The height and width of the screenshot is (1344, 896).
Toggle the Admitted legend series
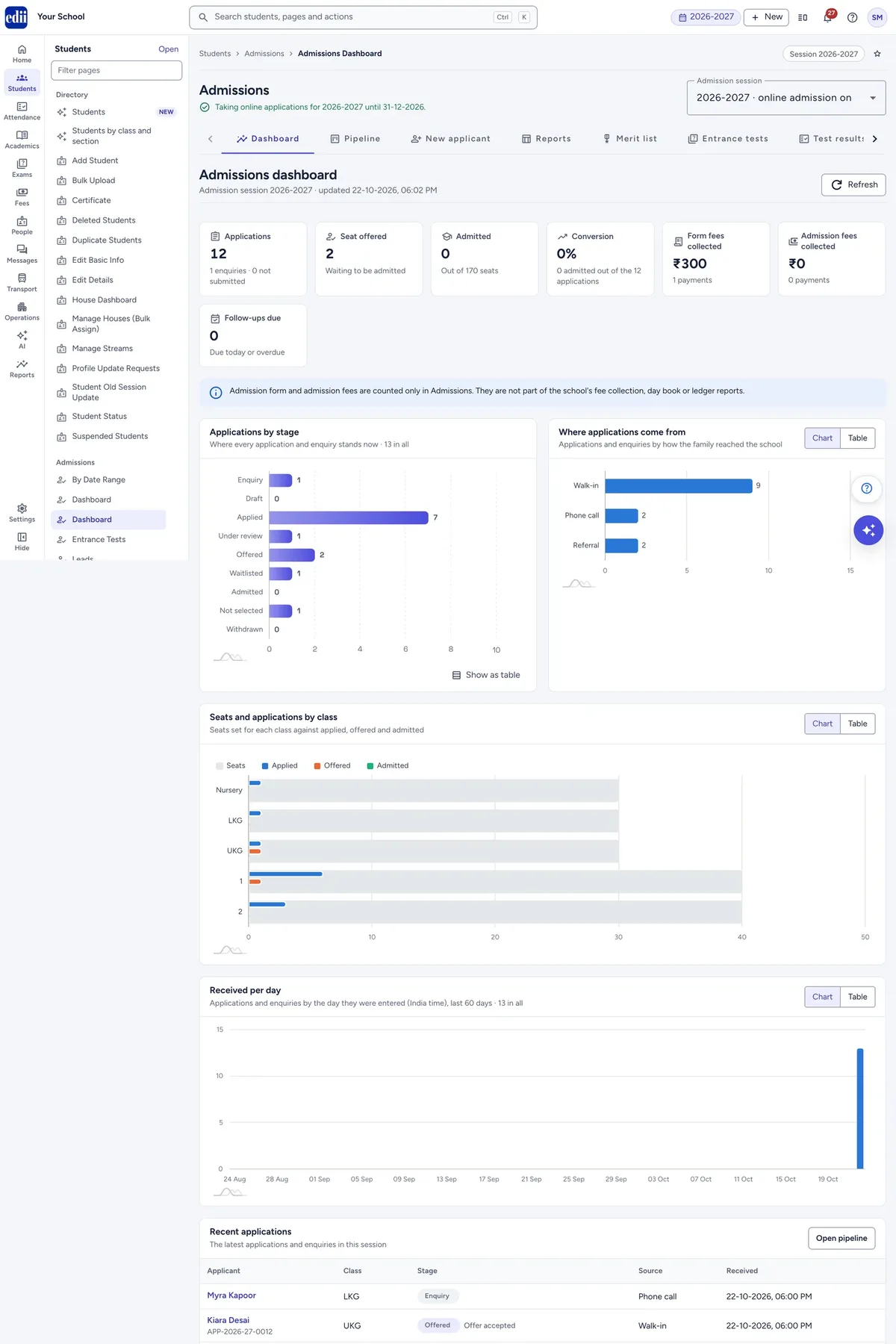point(388,765)
